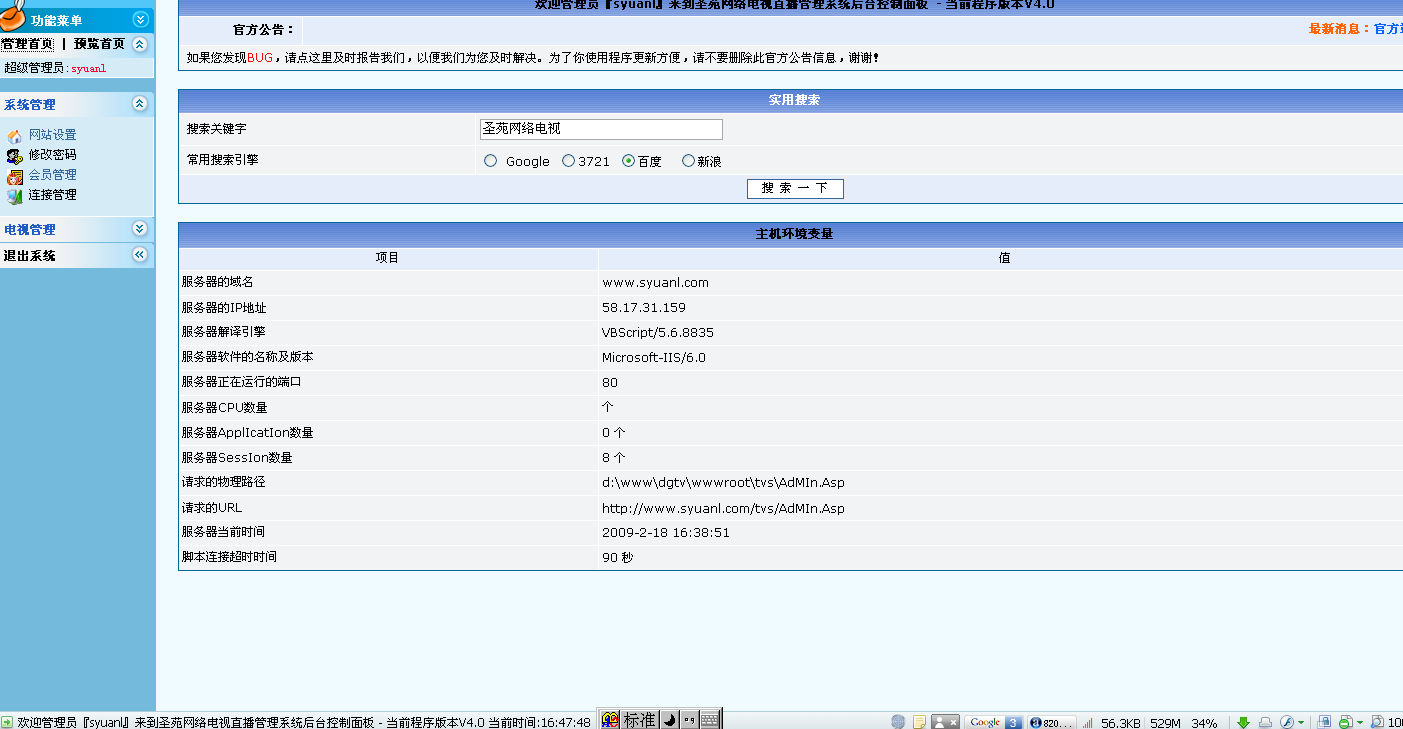This screenshot has height=729, width=1403.
Task: Click the 529M memory status value
Action: [x=1166, y=723]
